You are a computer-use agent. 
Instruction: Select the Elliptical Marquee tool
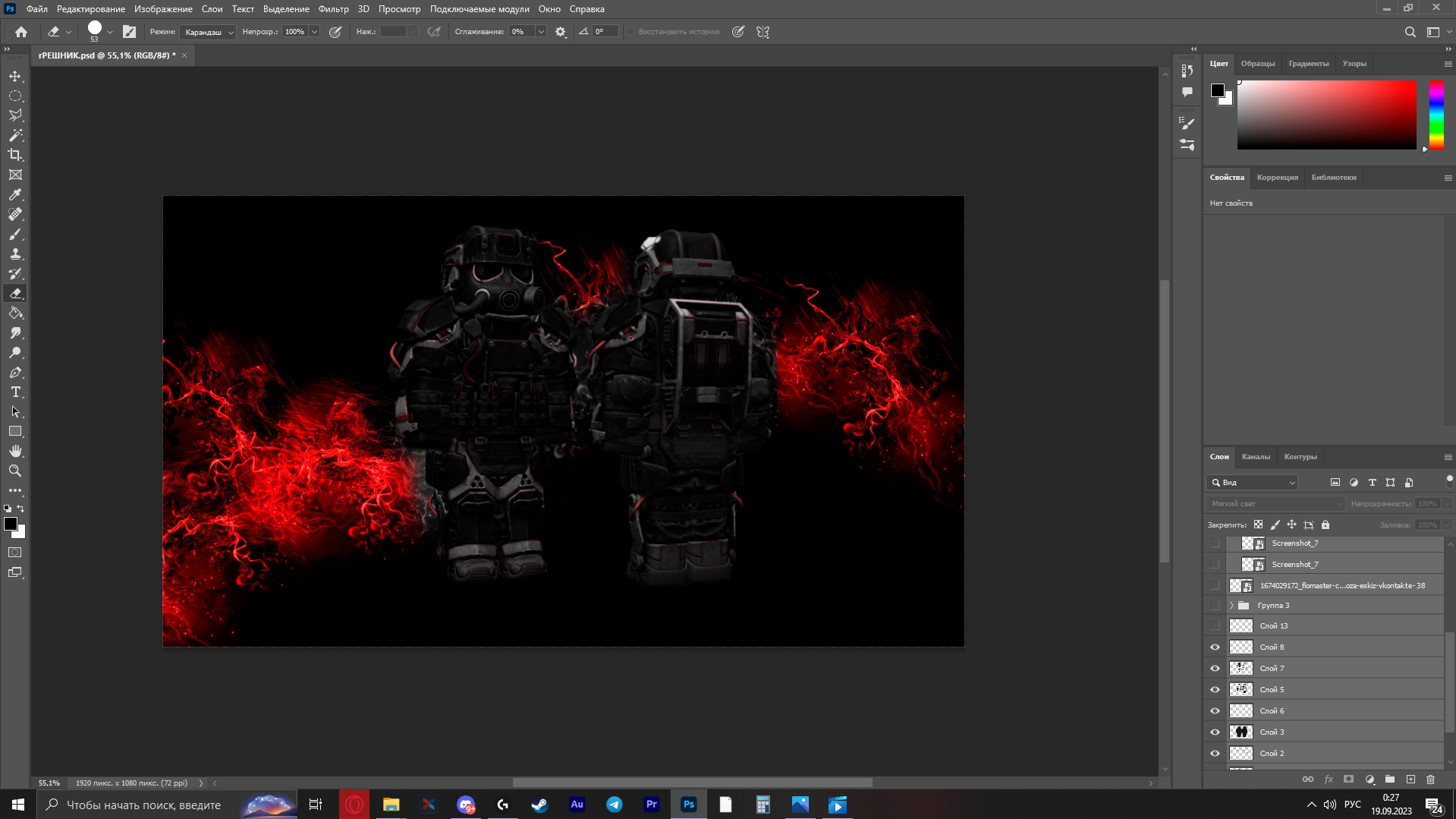15,96
